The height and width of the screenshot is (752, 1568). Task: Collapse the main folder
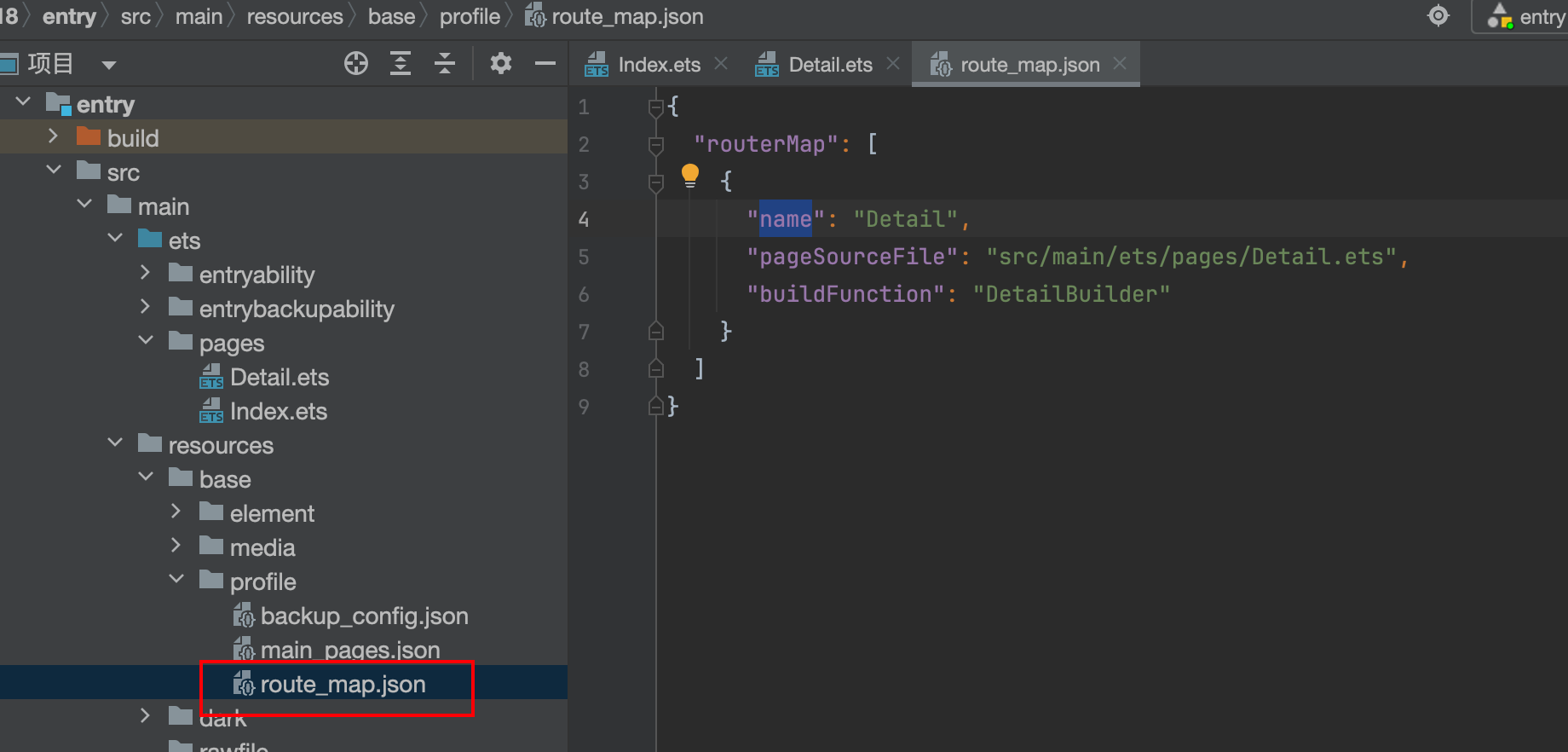[84, 205]
